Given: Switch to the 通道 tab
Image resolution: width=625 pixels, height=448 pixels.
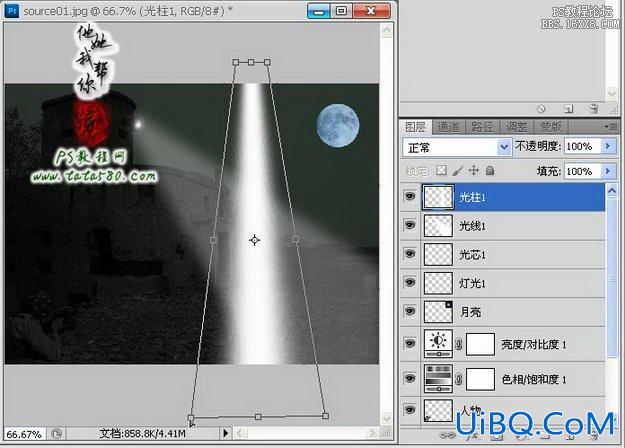Looking at the screenshot, I should point(448,127).
